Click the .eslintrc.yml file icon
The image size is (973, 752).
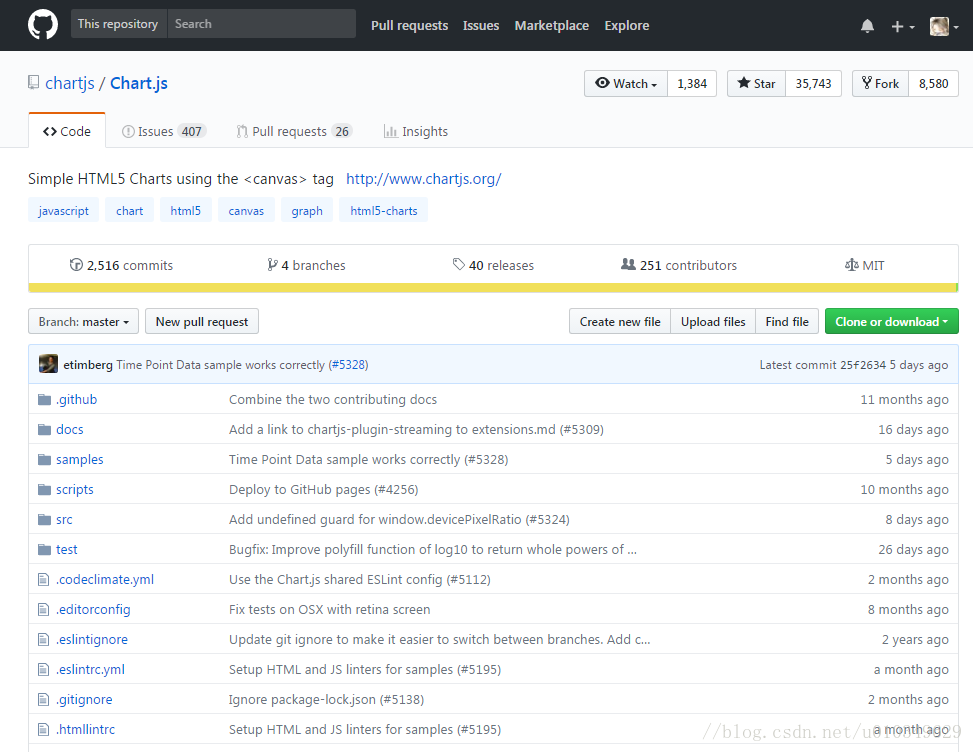tap(43, 669)
